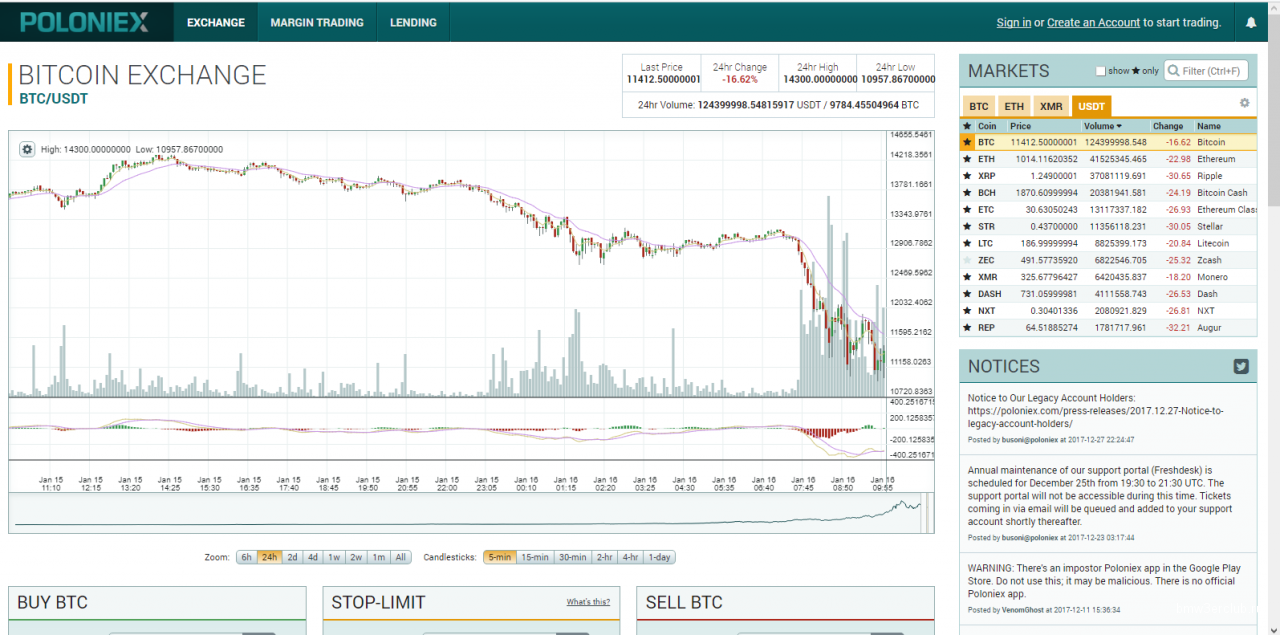Select 4-hr candlesticks
Image resolution: width=1280 pixels, height=635 pixels.
pos(630,557)
